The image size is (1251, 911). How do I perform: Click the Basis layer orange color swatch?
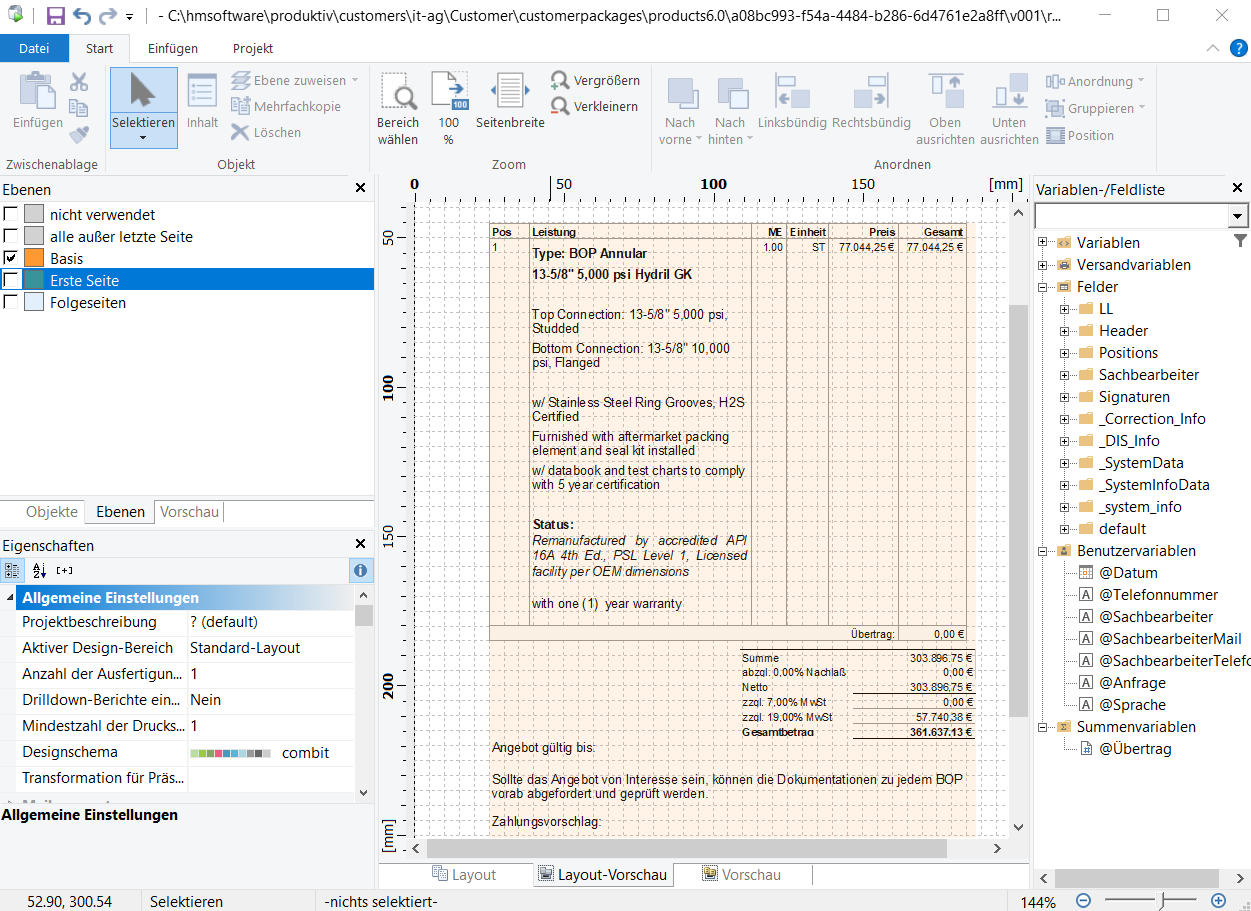tap(35, 258)
